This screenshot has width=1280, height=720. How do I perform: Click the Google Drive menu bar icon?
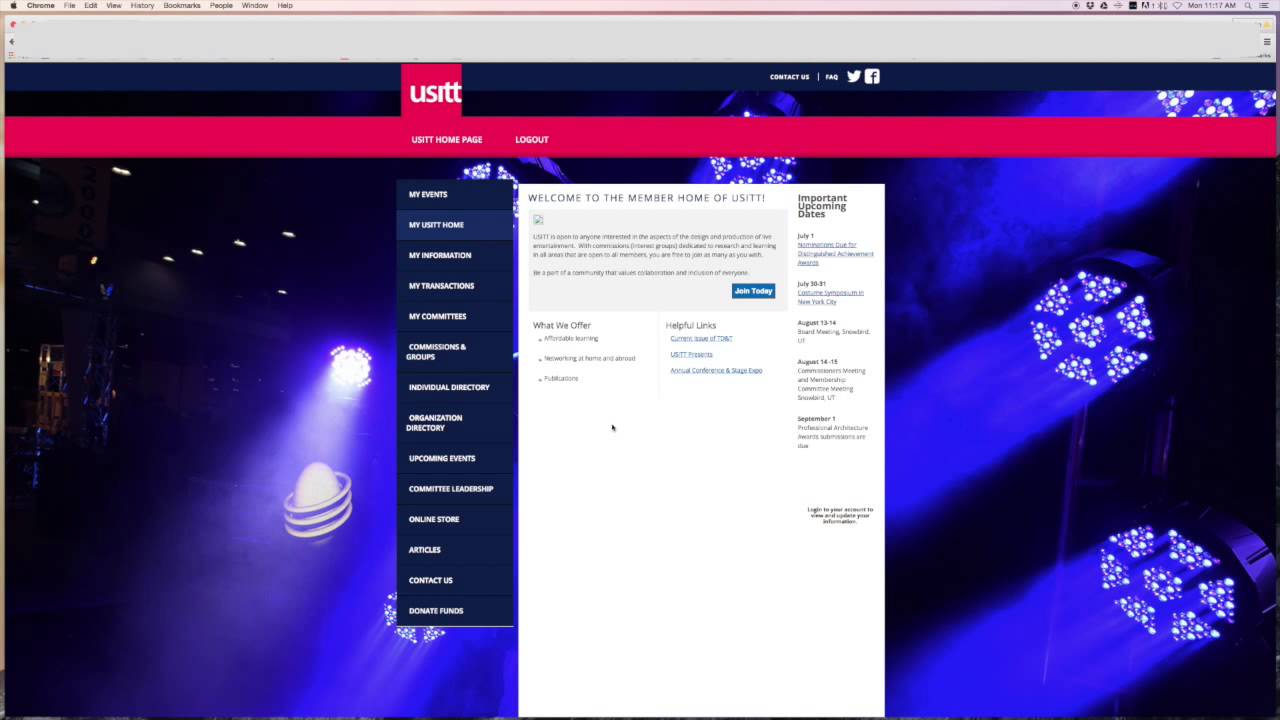(x=1104, y=5)
